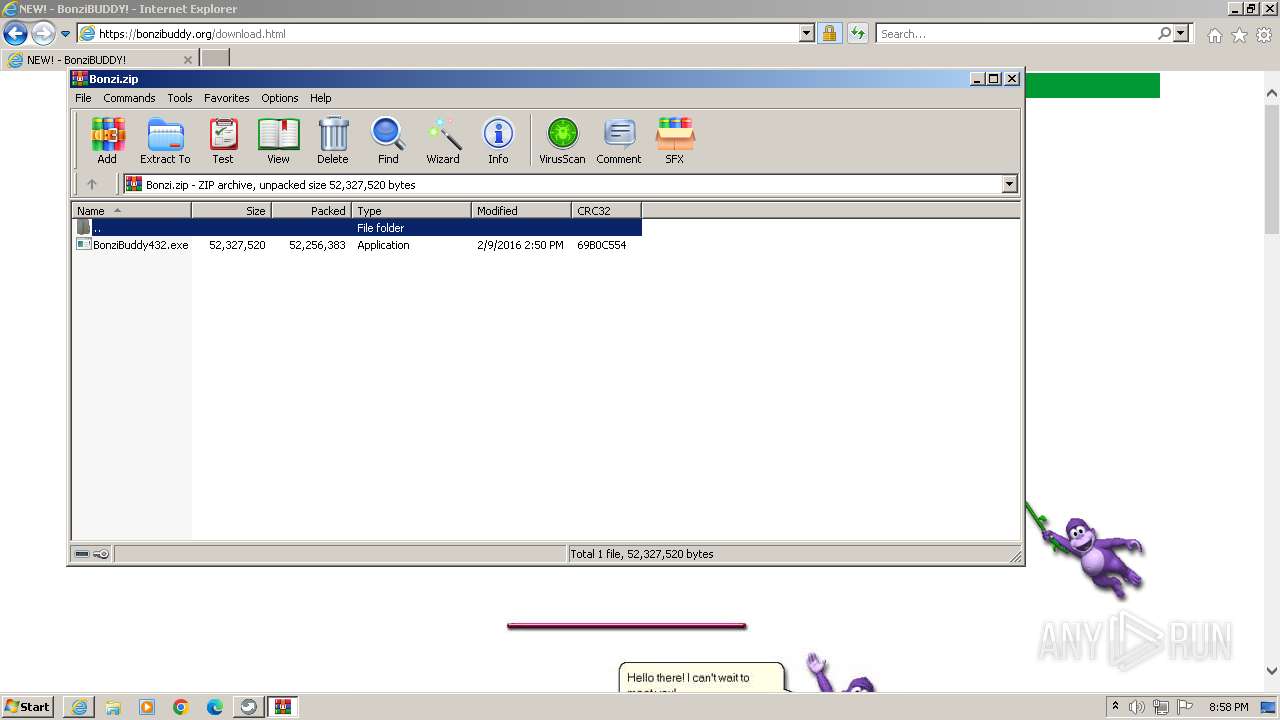Click the swinging Bonzi gorilla image
Screen dimensions: 1280x720
[x=1088, y=550]
